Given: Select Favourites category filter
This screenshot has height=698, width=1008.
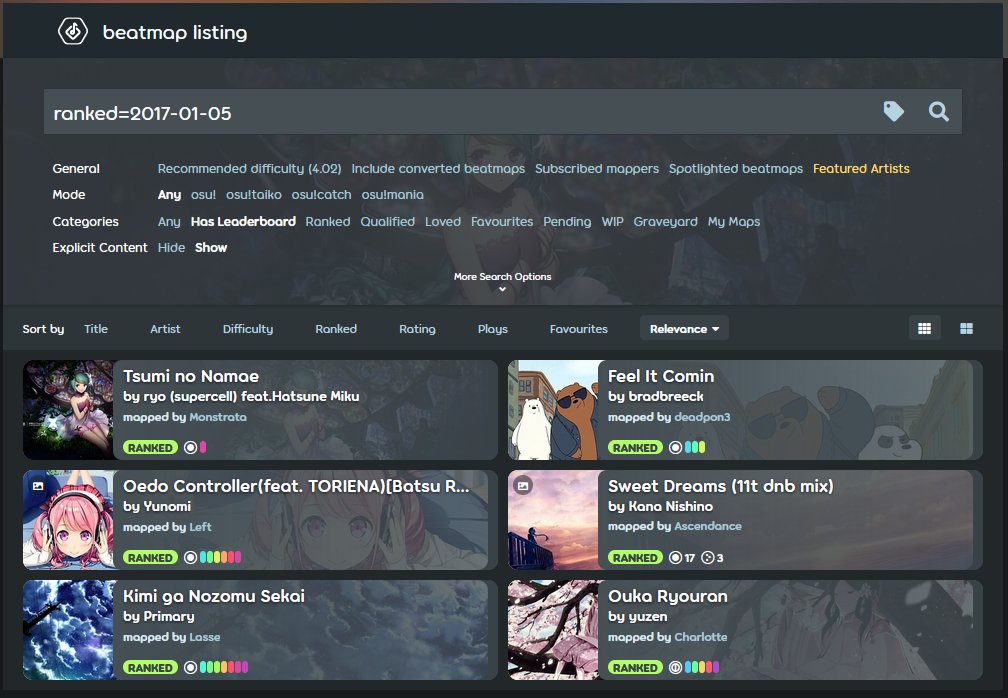Looking at the screenshot, I should 502,222.
